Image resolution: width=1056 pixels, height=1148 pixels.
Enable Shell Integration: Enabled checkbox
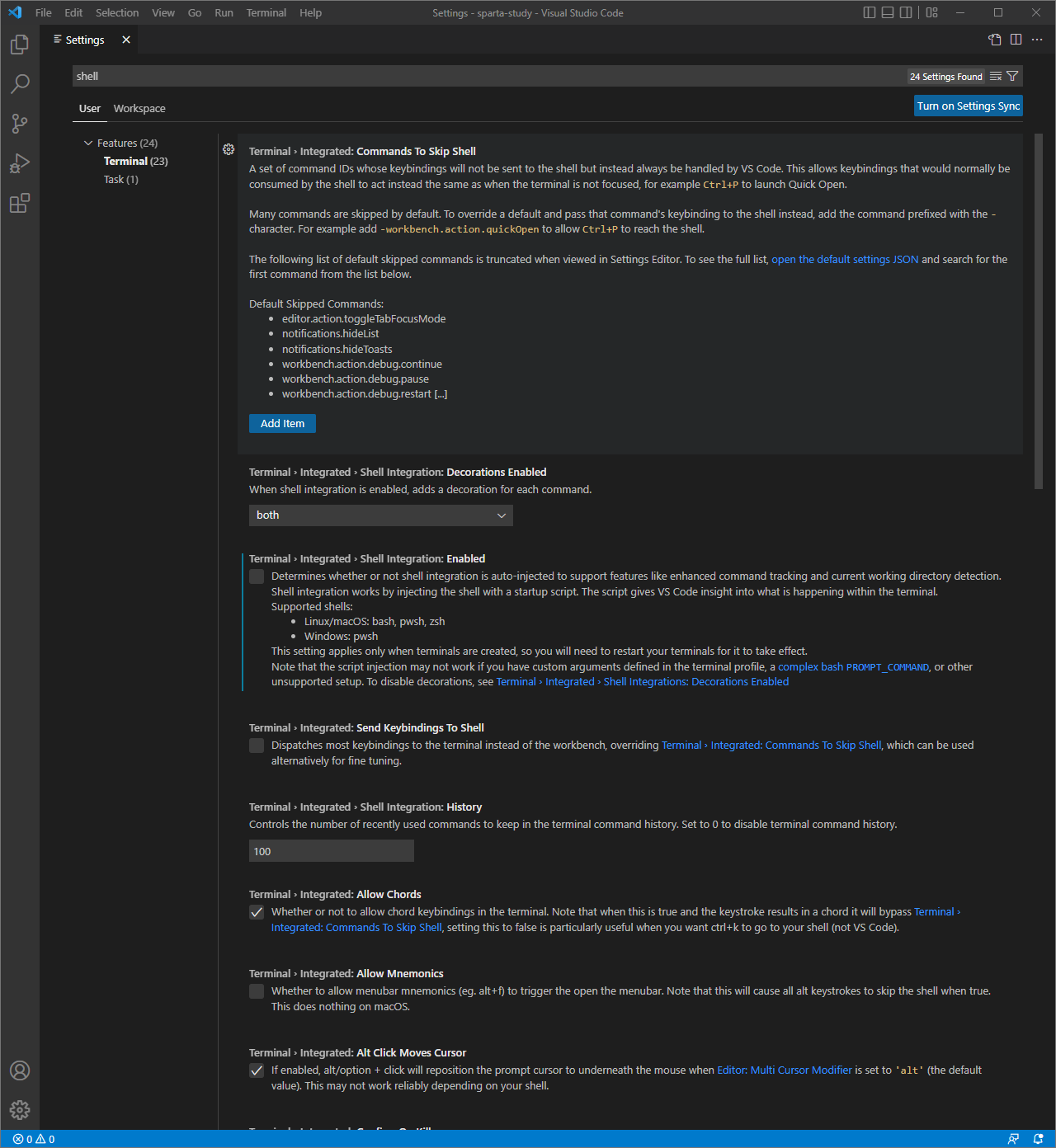tap(257, 576)
